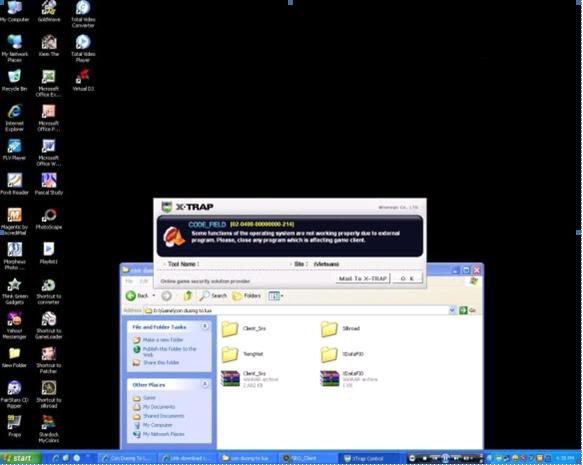This screenshot has width=583, height=465.
Task: Click the Go button beside address bar
Action: 468,310
